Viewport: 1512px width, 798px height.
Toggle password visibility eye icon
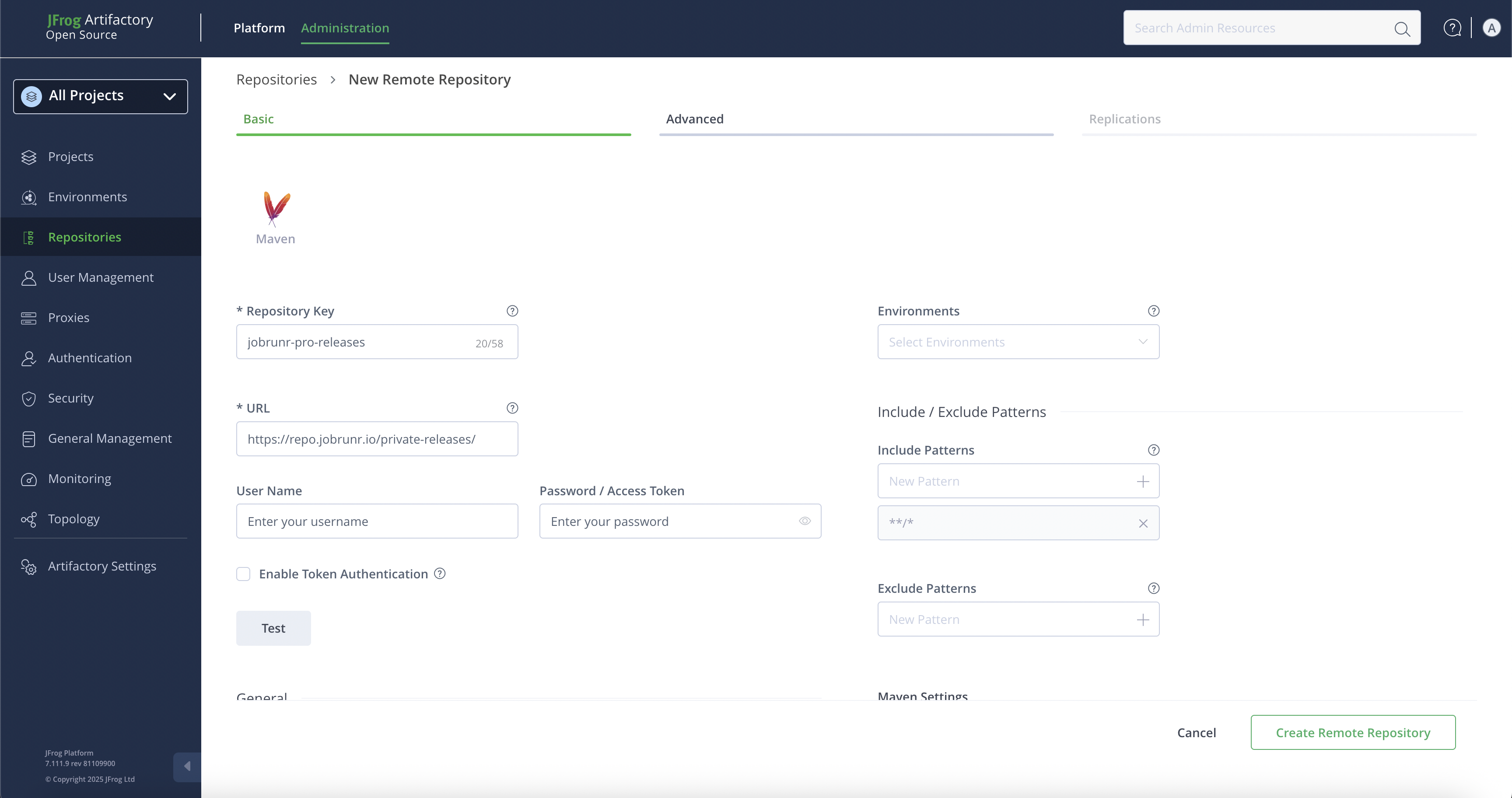(x=804, y=521)
